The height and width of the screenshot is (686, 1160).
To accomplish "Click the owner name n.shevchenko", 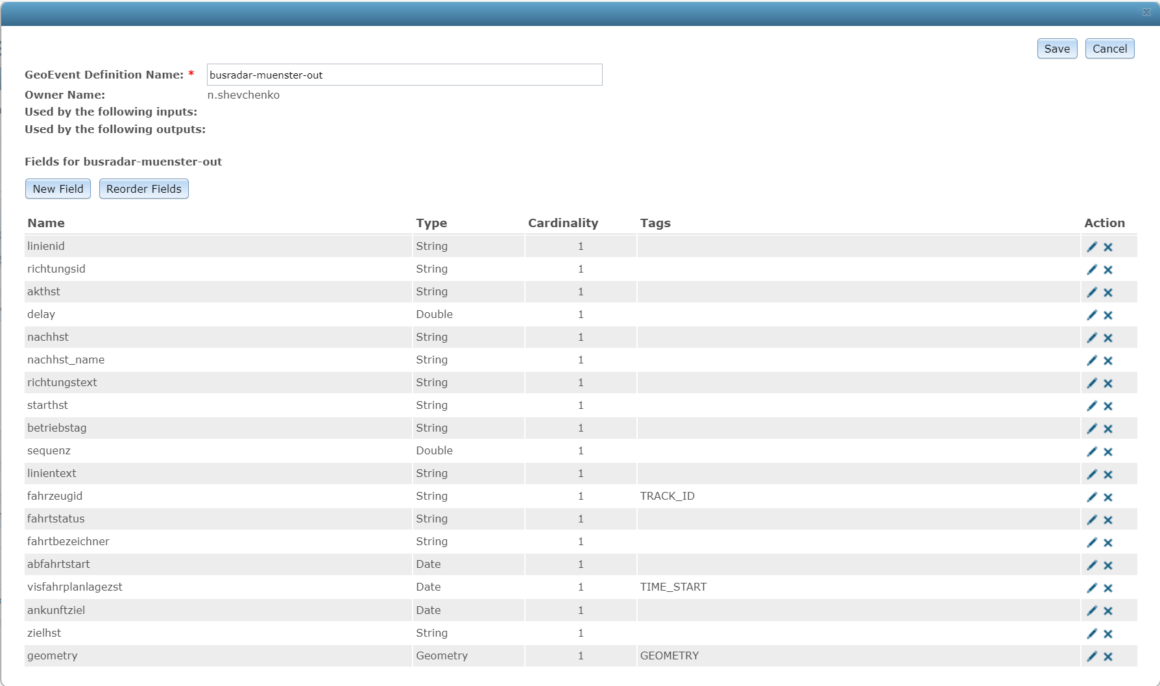I will pos(243,95).
